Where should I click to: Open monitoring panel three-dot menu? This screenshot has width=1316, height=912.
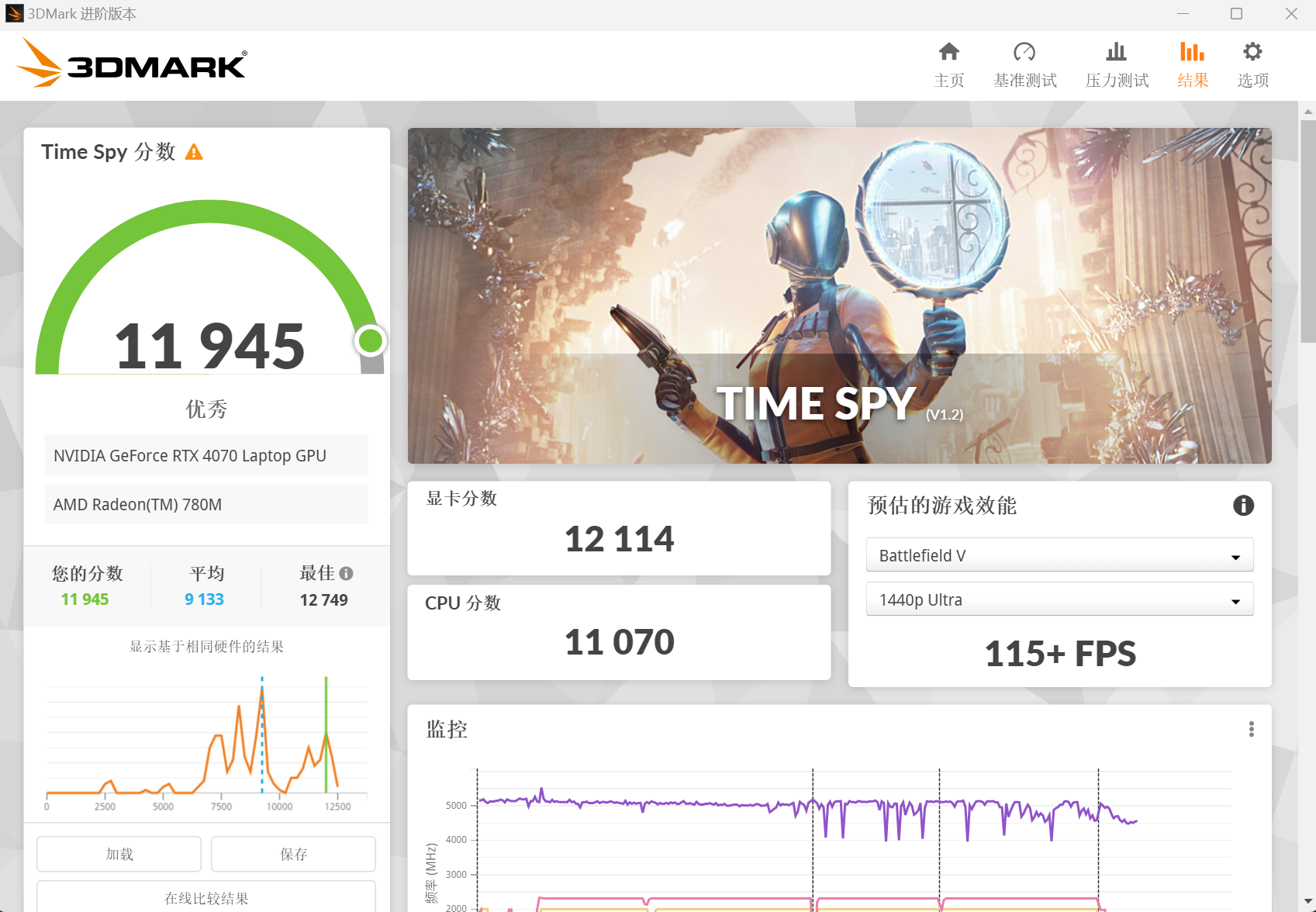tap(1251, 729)
